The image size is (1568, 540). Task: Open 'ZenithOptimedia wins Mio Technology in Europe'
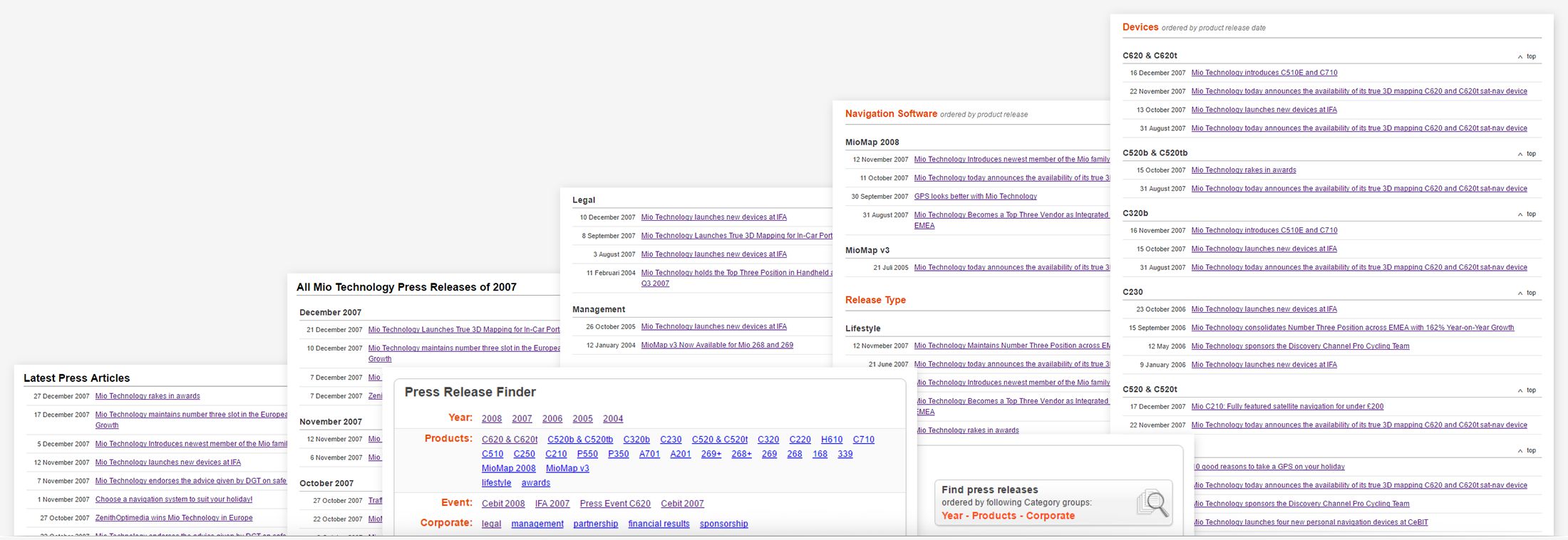click(174, 518)
